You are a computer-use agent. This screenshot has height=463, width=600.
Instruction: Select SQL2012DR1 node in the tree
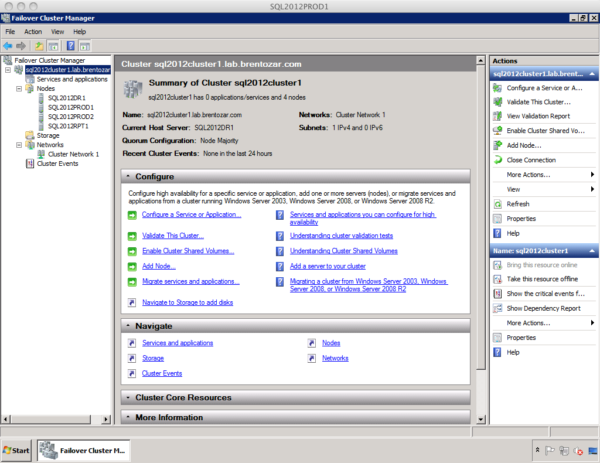[67, 98]
